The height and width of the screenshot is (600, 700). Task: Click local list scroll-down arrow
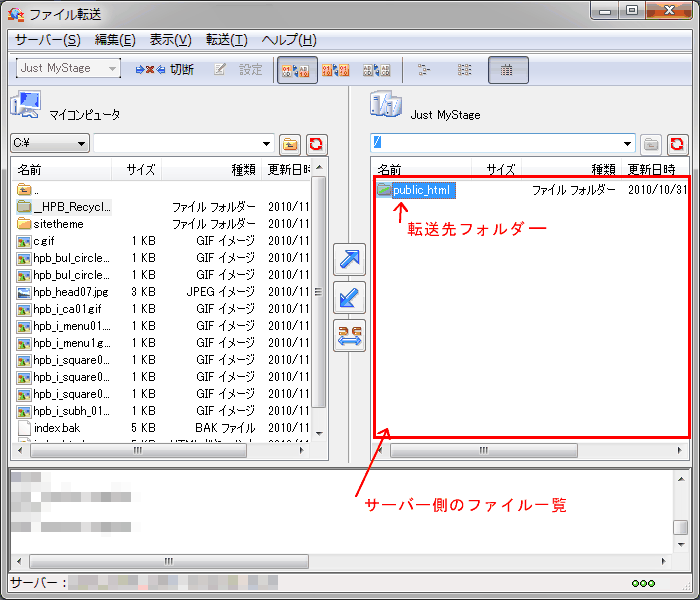point(319,434)
